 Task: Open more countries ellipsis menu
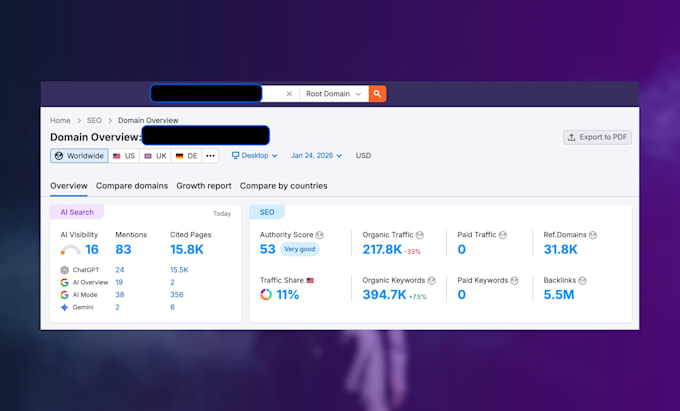pos(210,156)
